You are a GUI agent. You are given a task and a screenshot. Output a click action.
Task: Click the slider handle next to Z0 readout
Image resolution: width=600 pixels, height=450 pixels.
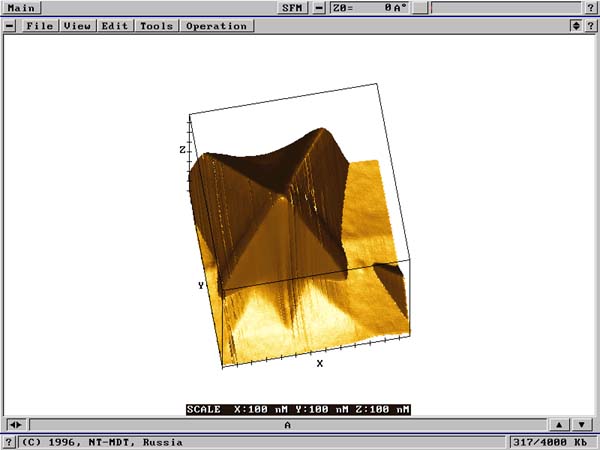422,8
